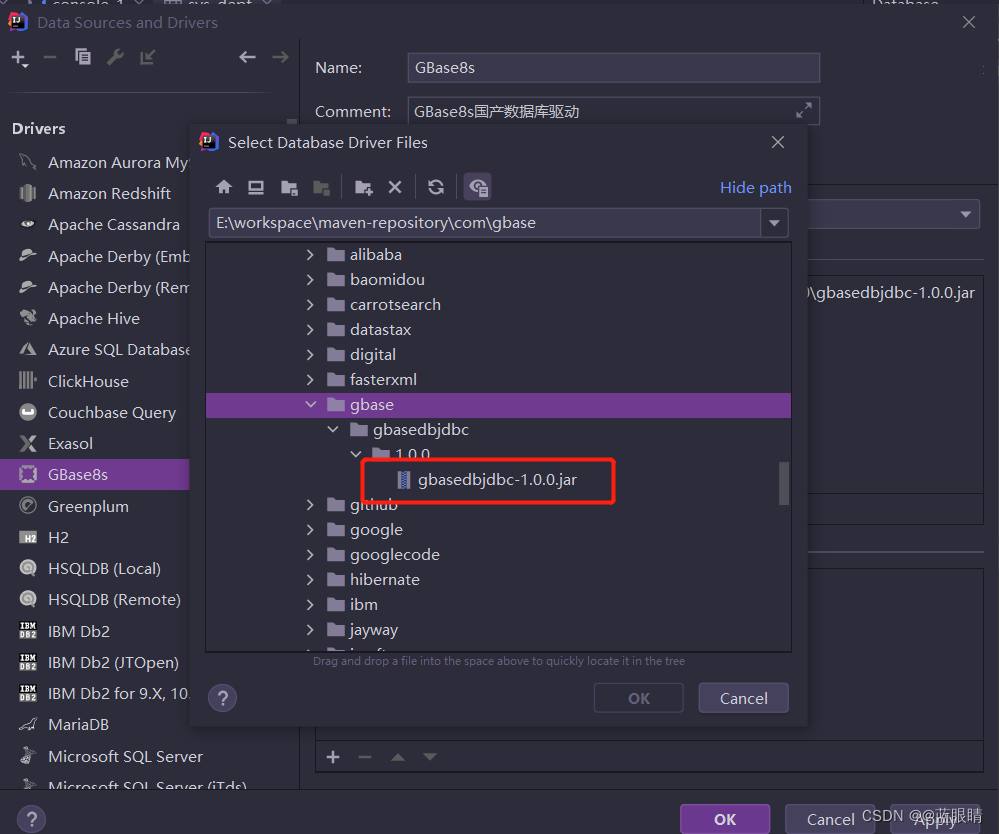Click the New Folder icon in file chooser
999x834 pixels.
click(x=363, y=187)
